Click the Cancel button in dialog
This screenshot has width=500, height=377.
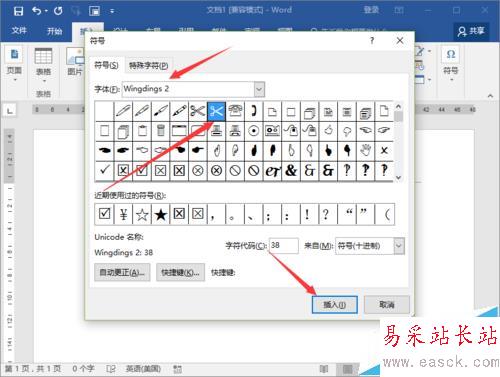click(x=387, y=305)
